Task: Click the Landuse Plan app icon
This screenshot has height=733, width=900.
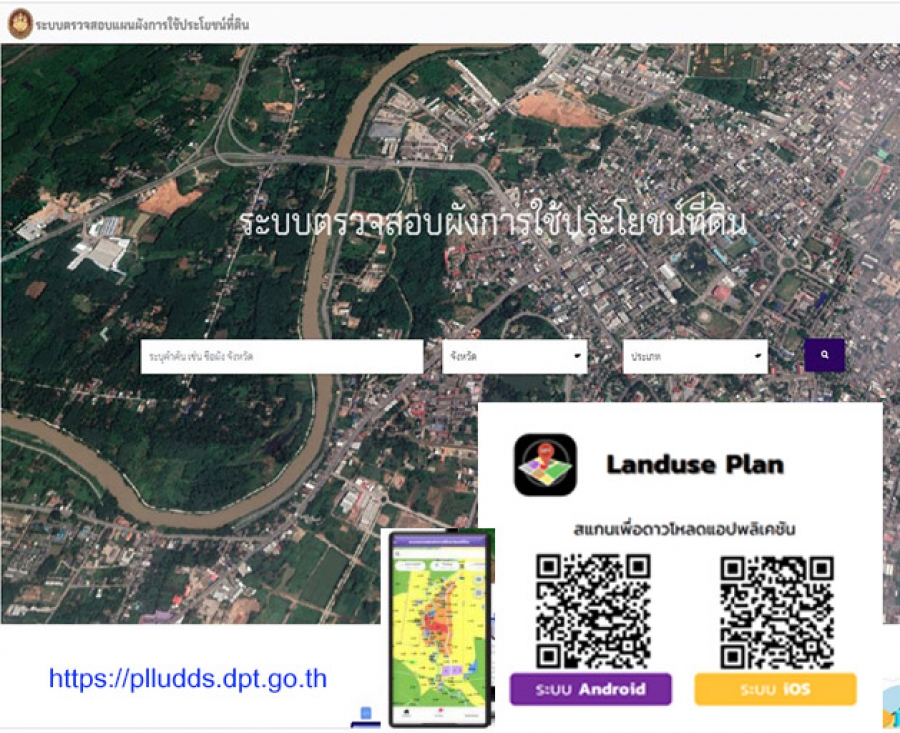Action: [x=545, y=464]
